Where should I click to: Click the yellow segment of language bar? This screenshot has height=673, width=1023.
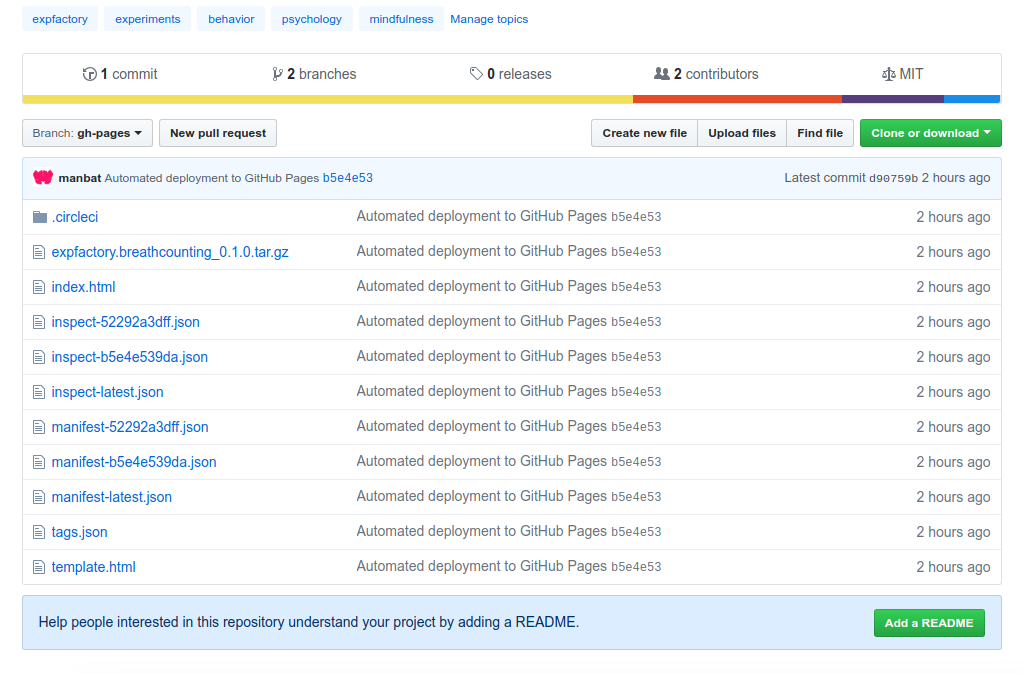tap(328, 99)
